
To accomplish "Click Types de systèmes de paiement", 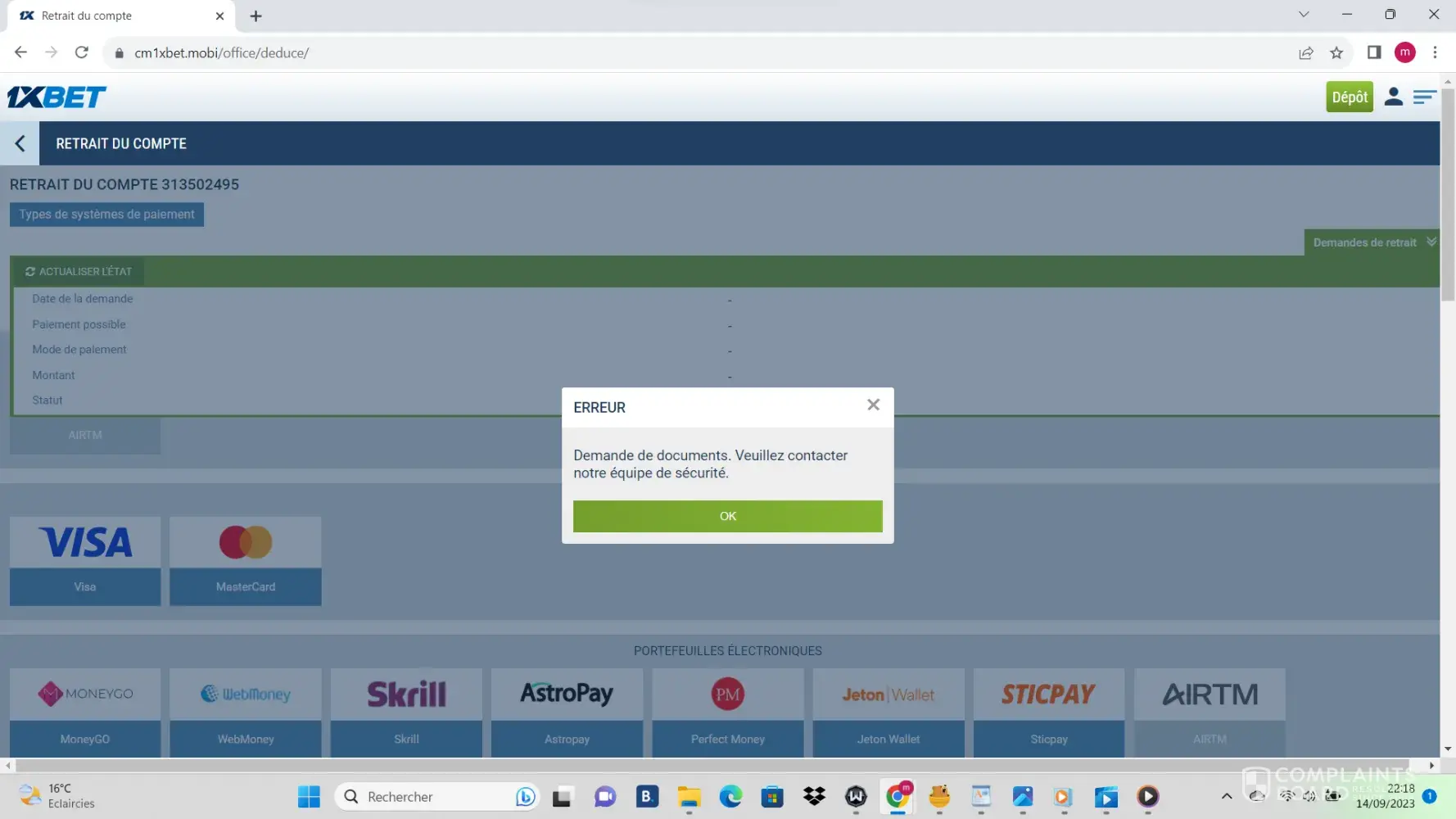I will (106, 215).
